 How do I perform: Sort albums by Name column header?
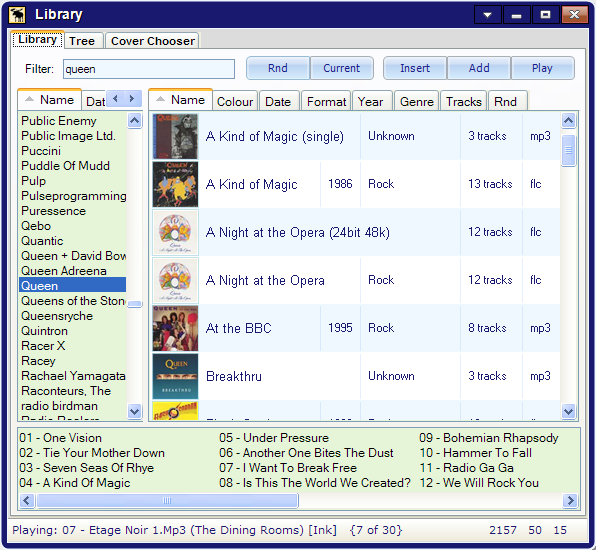click(x=181, y=100)
